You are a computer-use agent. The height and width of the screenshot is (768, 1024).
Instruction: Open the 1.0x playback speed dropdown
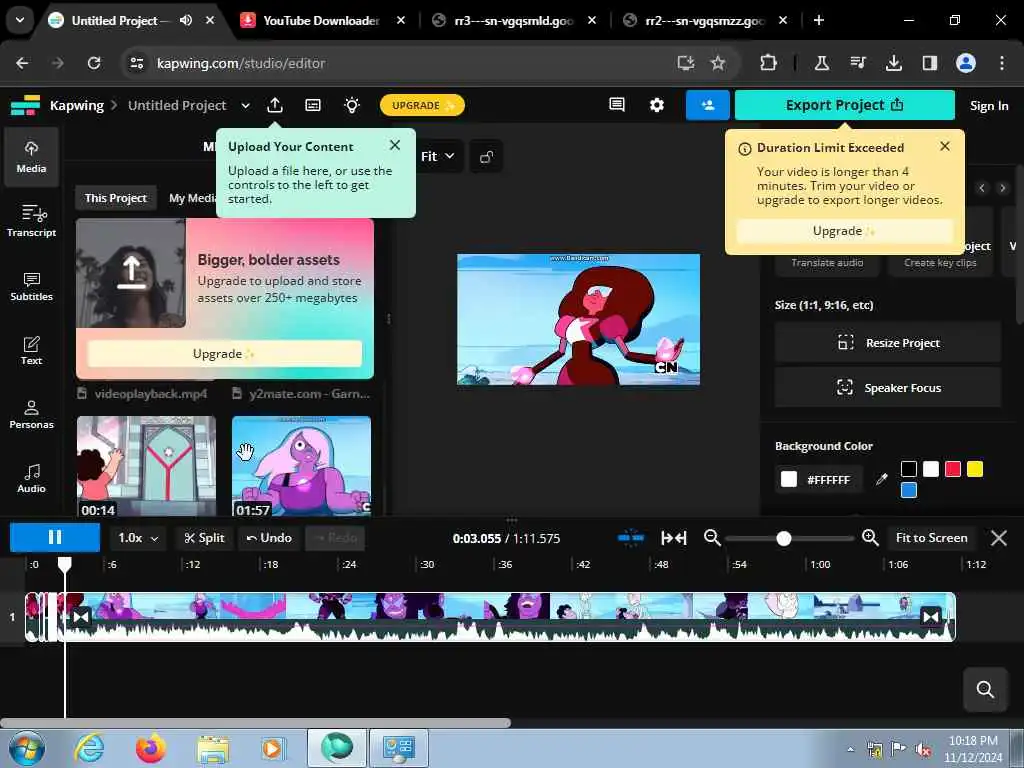(138, 538)
